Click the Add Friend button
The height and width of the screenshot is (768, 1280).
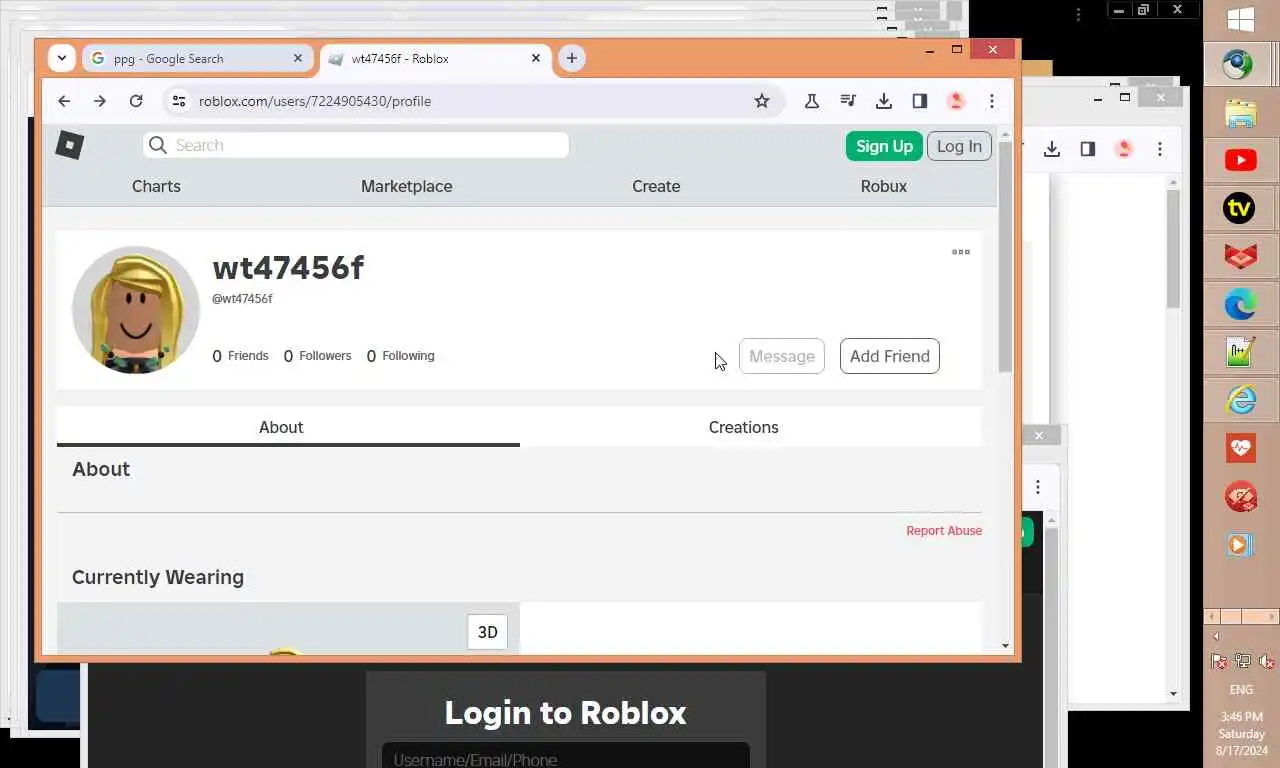click(x=890, y=356)
